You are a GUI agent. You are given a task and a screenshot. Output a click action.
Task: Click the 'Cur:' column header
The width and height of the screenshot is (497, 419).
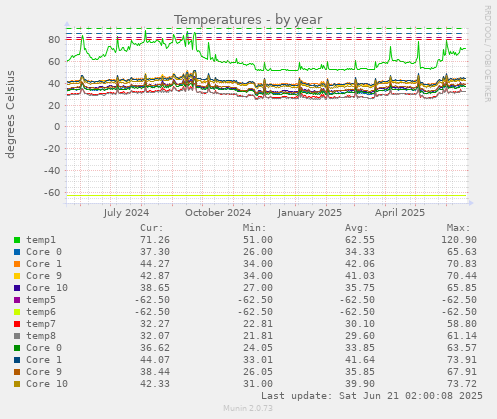tap(152, 228)
